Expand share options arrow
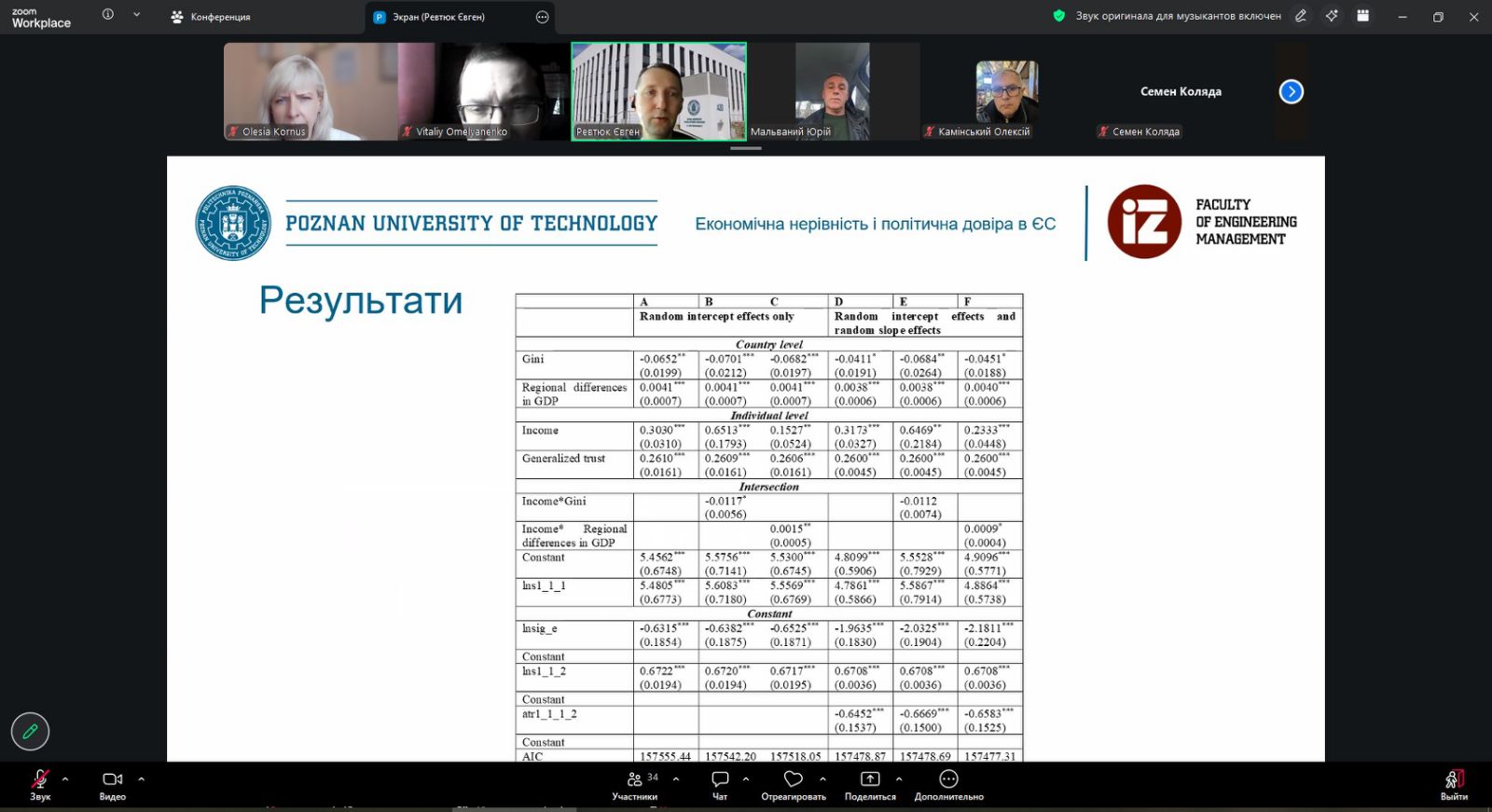Image resolution: width=1492 pixels, height=812 pixels. tap(899, 778)
